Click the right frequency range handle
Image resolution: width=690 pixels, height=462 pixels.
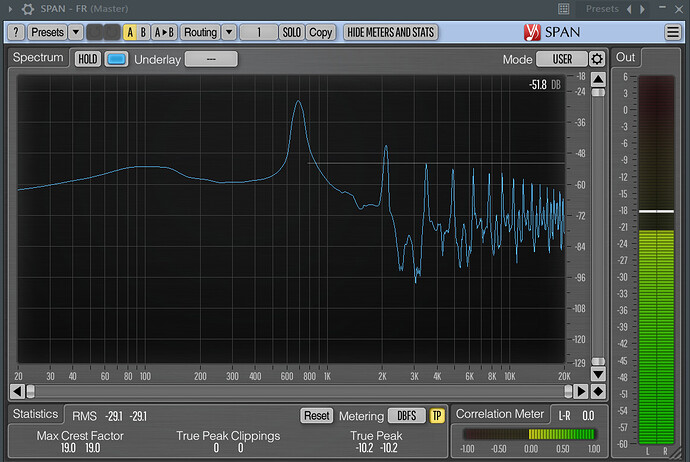(x=568, y=391)
